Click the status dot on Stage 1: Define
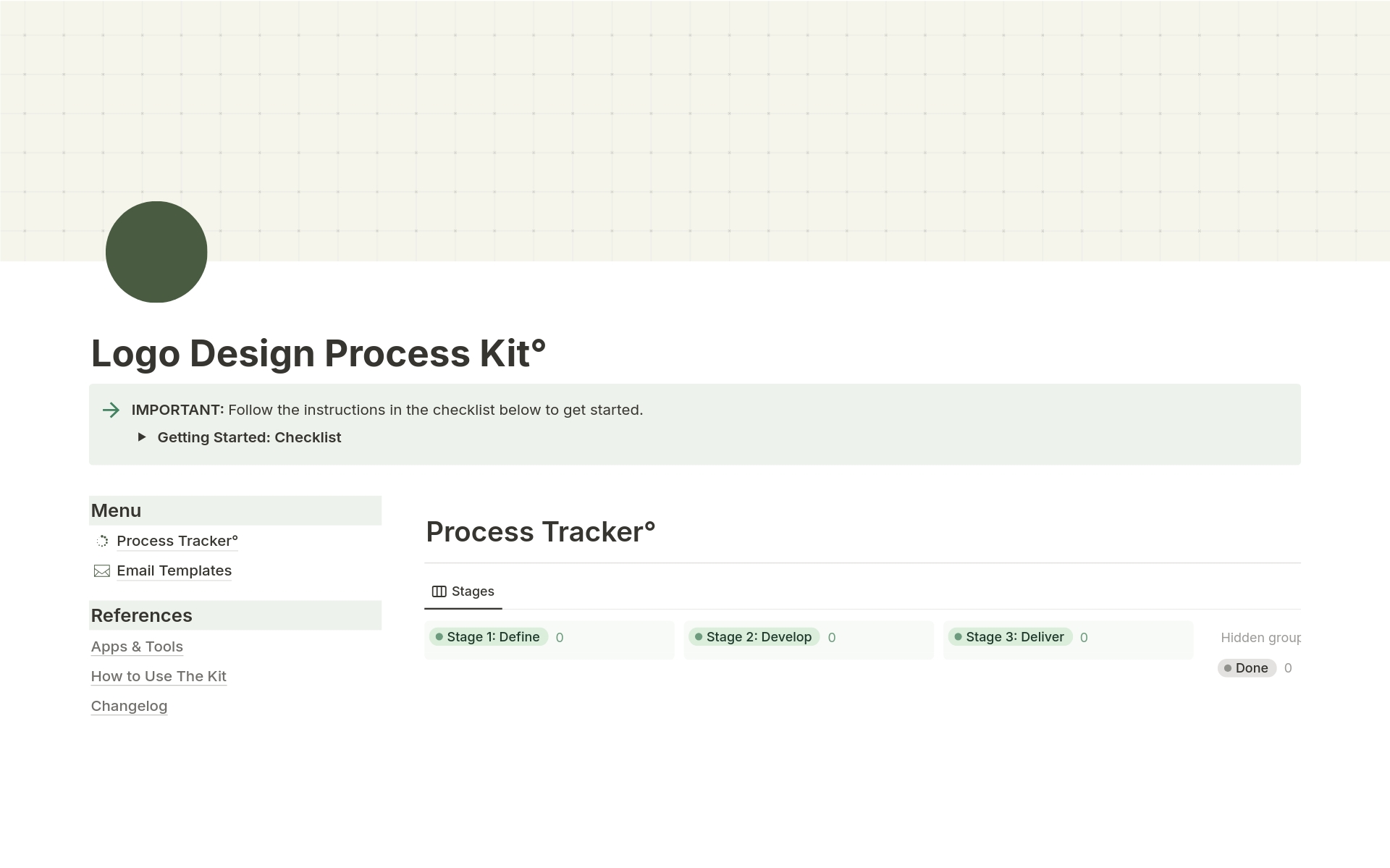This screenshot has width=1390, height=868. pyautogui.click(x=439, y=636)
